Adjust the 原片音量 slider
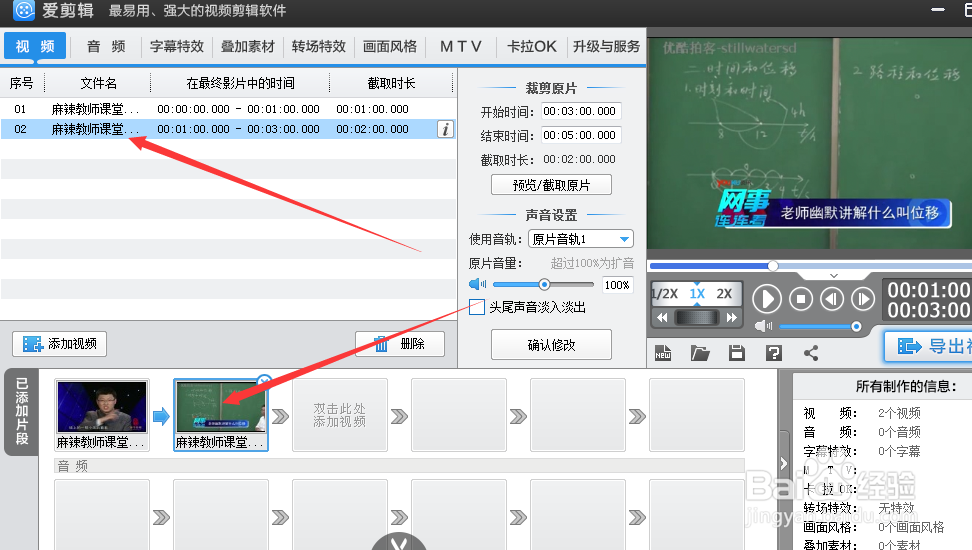The height and width of the screenshot is (550, 972). point(544,285)
